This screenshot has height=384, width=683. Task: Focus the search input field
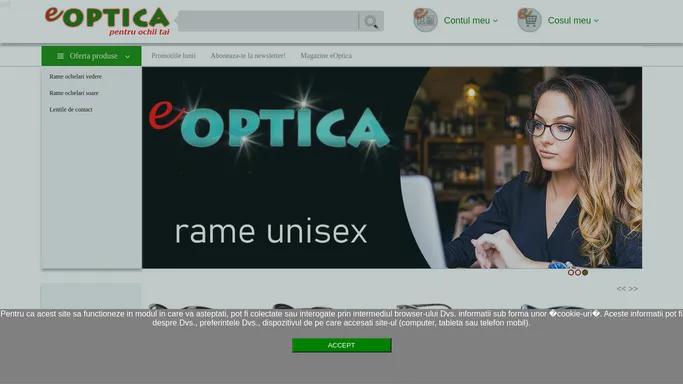click(x=268, y=21)
